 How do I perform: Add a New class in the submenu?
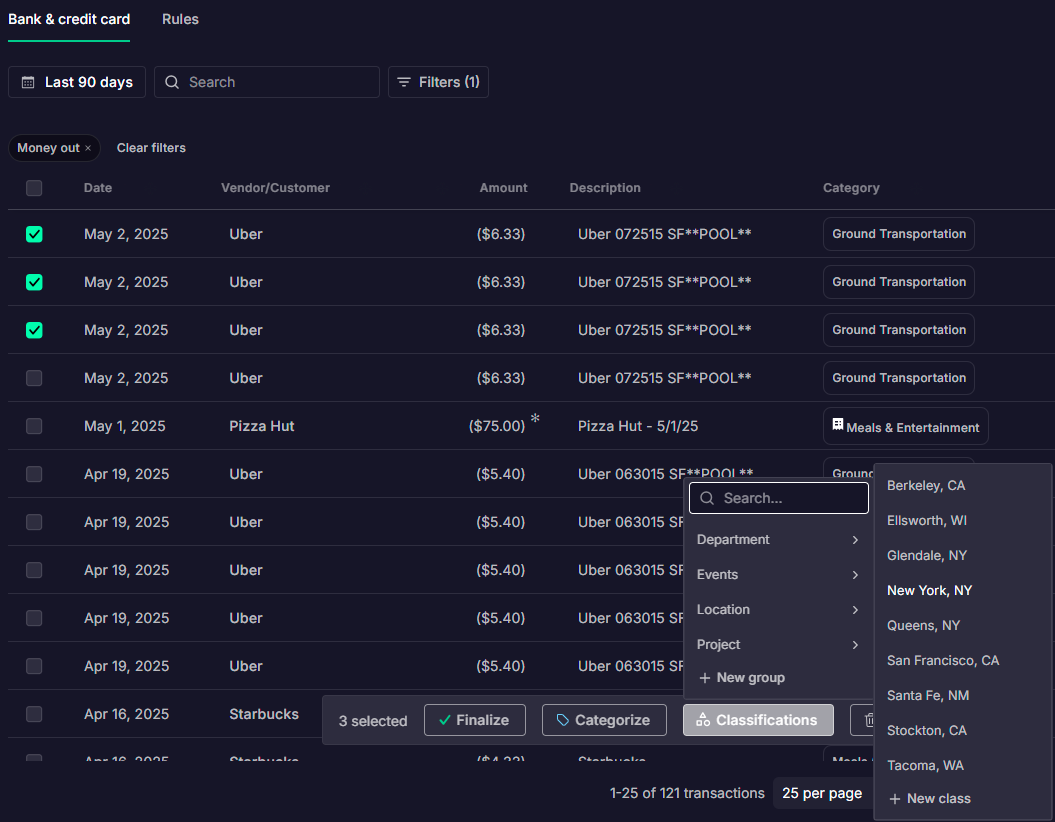coord(930,798)
